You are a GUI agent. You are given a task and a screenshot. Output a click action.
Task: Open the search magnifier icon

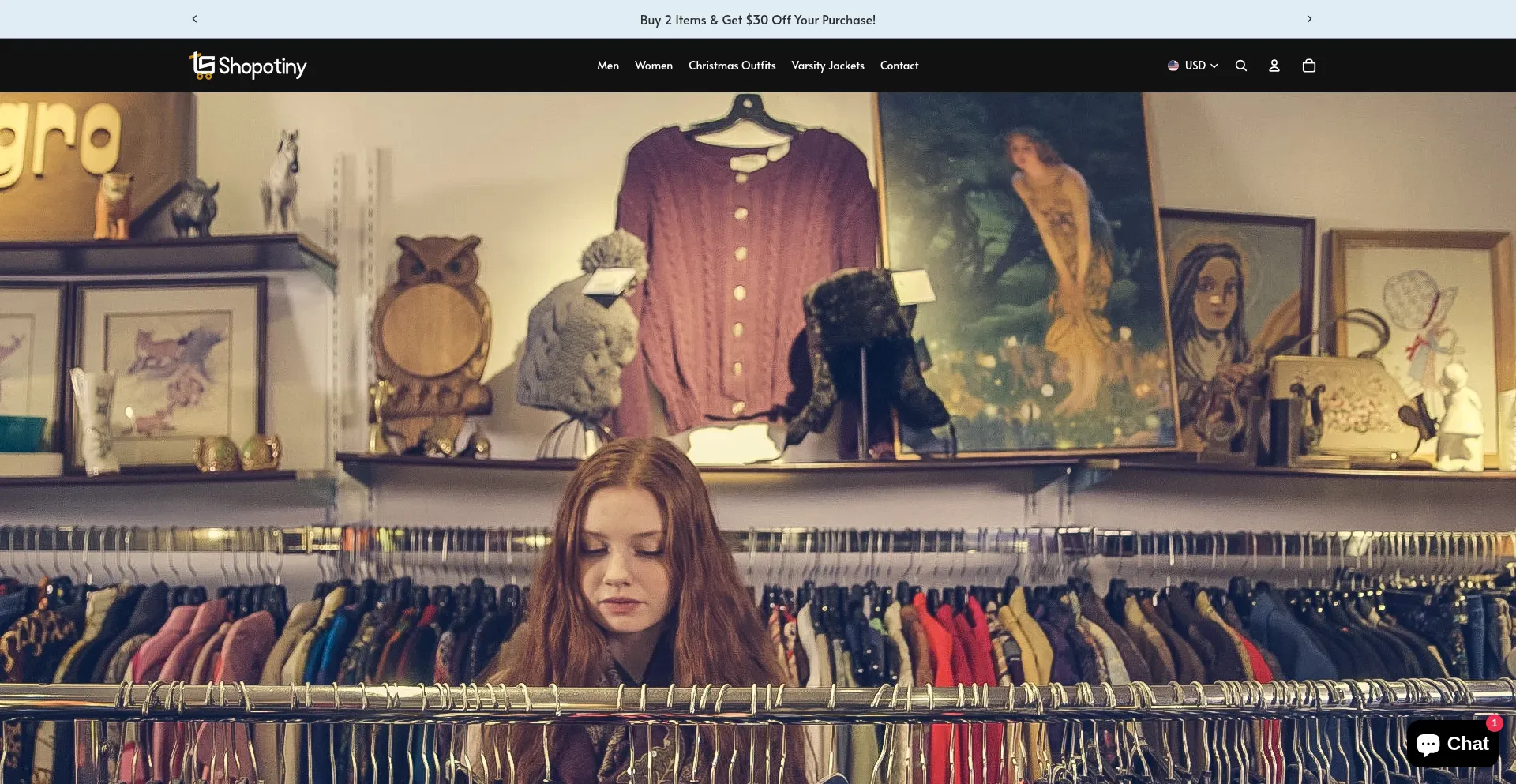click(x=1240, y=66)
